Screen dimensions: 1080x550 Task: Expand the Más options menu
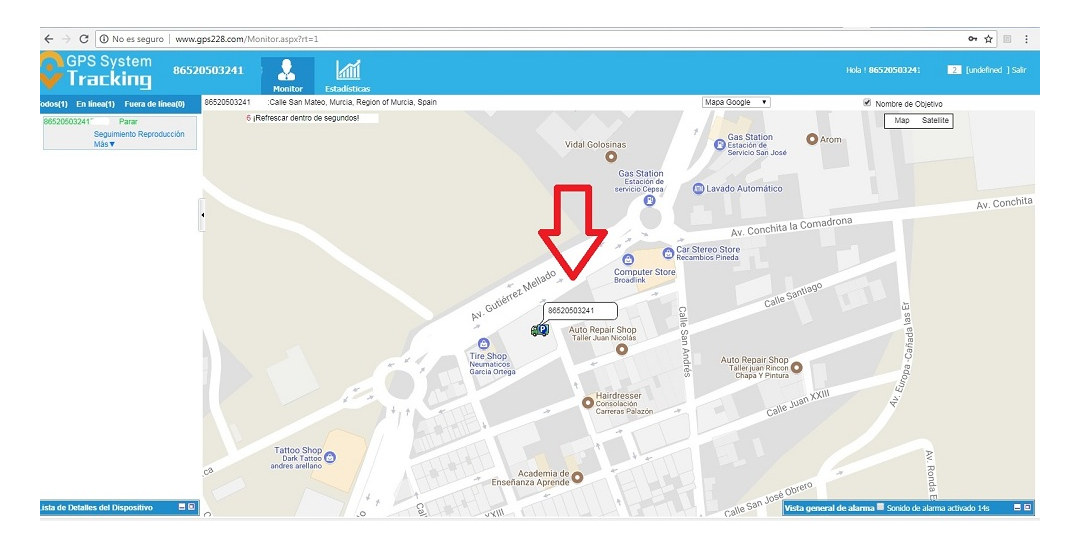tap(105, 145)
